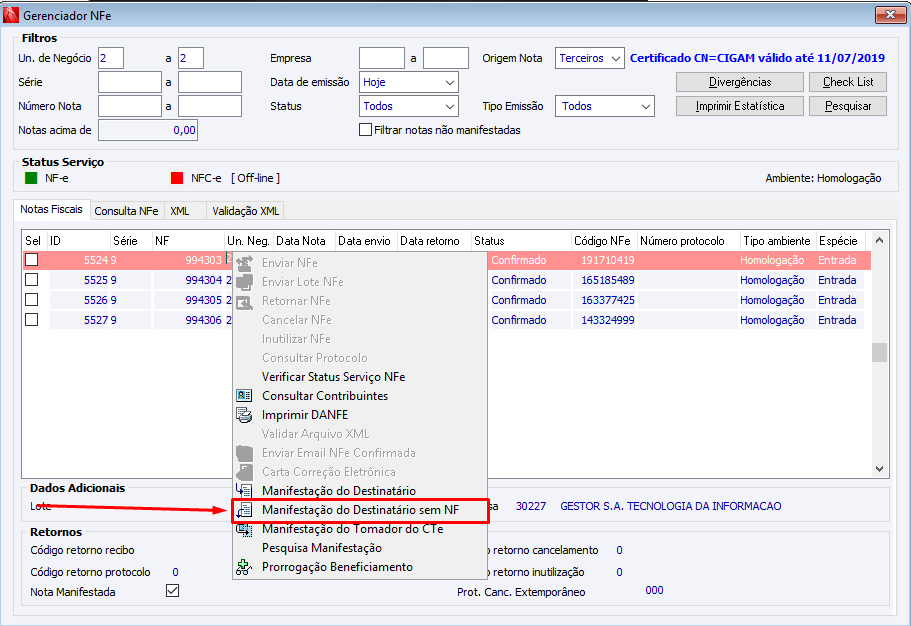Click the grid scrollbar up arrow
Screen dimensions: 911x626
coord(880,240)
